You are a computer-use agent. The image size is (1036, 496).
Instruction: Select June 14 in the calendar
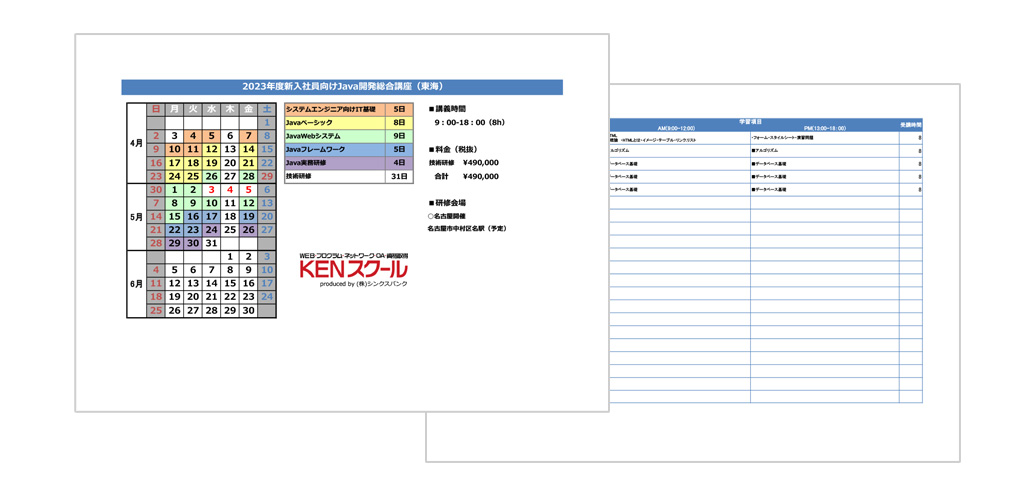point(211,283)
